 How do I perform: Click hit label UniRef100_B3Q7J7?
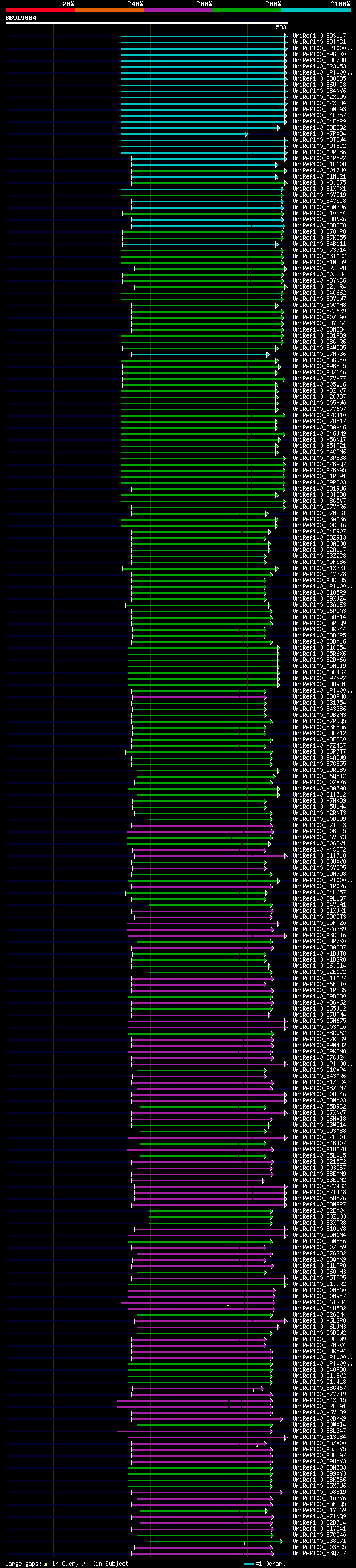[319, 1554]
